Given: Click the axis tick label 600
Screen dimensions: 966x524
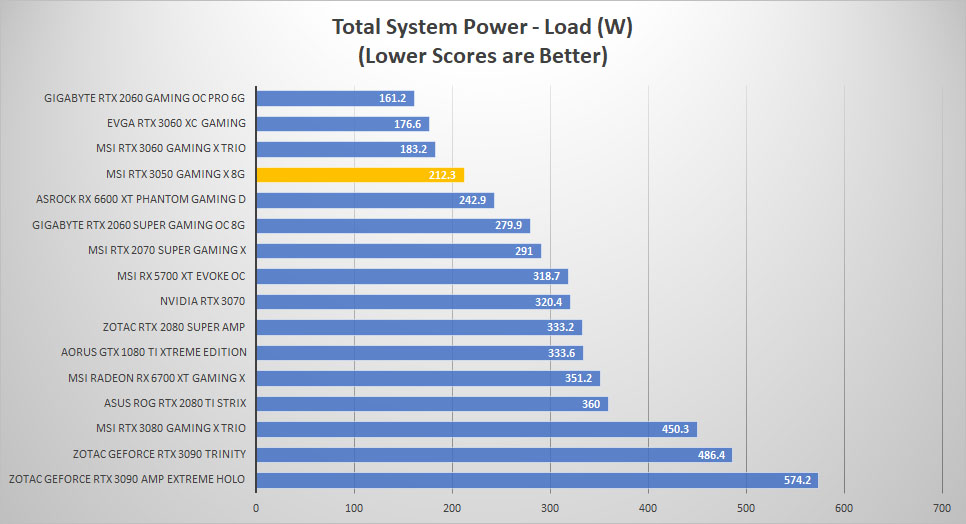Looking at the screenshot, I should coord(844,509).
